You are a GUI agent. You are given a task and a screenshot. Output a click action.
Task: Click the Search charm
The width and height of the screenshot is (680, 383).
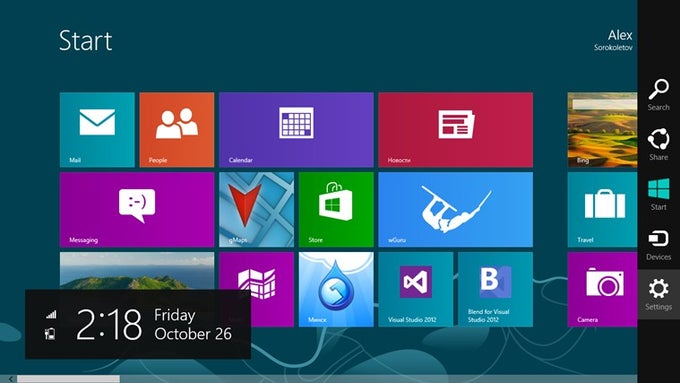(x=659, y=95)
